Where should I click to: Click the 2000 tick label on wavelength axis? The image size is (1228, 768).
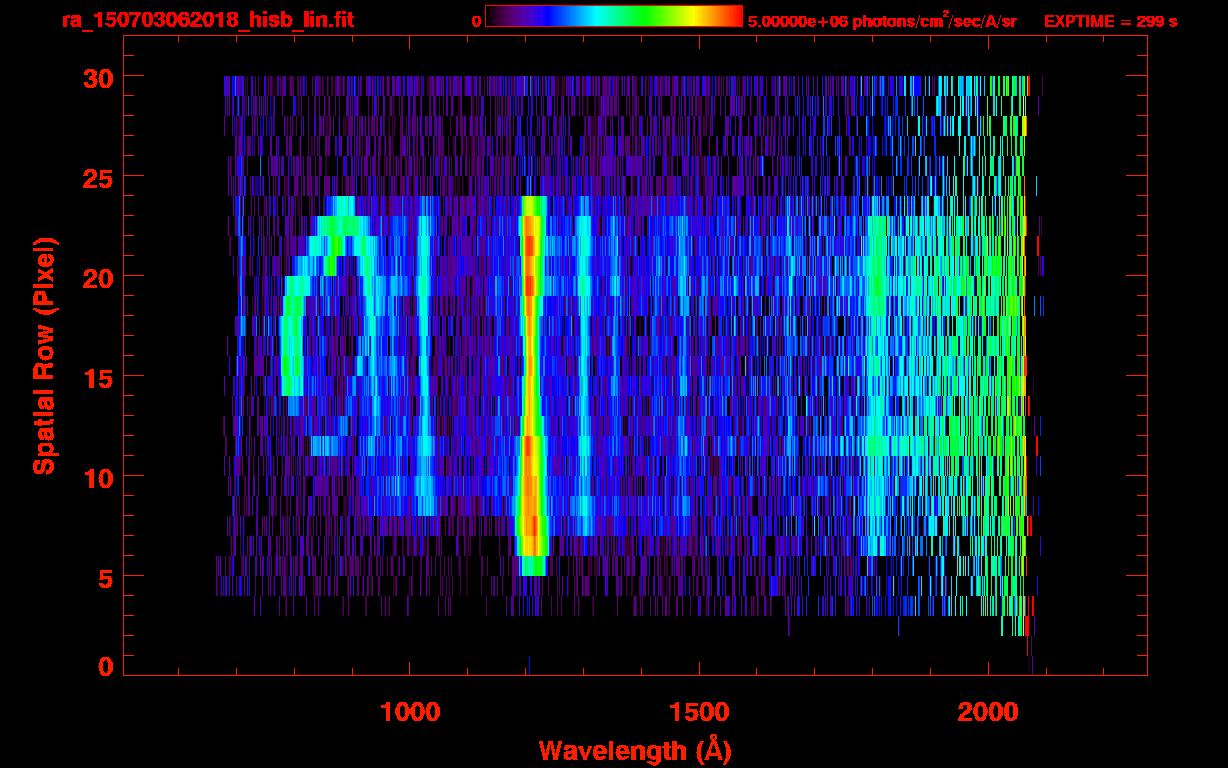[988, 712]
